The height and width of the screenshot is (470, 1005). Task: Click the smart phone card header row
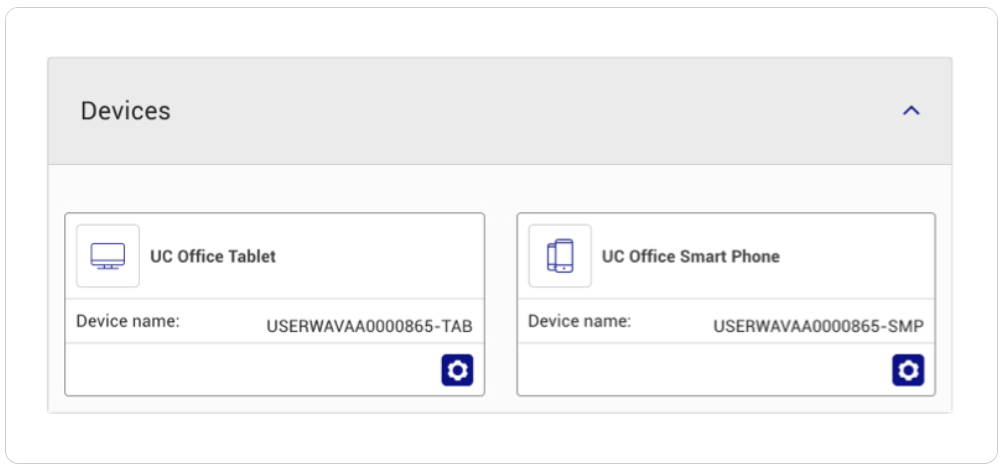click(726, 256)
